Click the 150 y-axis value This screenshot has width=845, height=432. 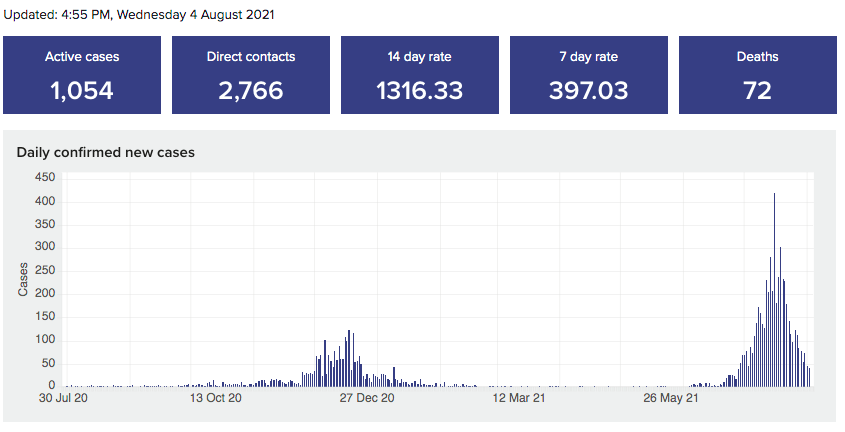pyautogui.click(x=45, y=316)
